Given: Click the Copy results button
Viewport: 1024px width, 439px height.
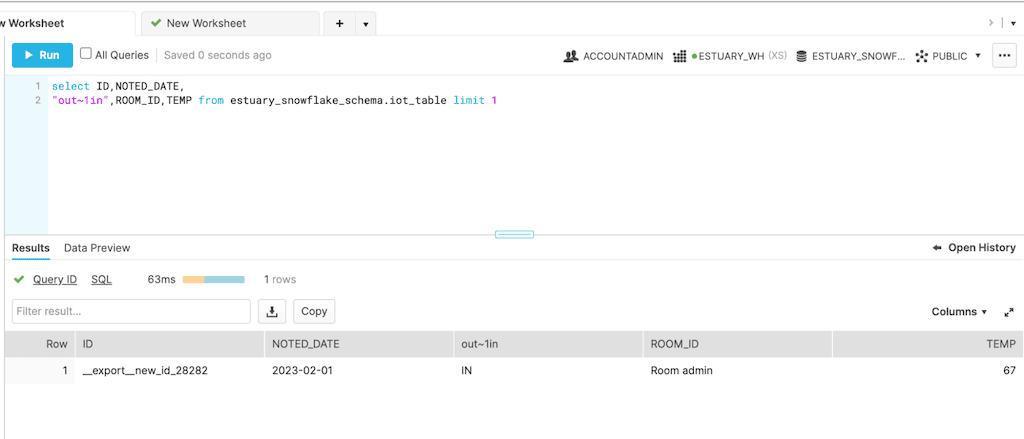Looking at the screenshot, I should coord(314,312).
